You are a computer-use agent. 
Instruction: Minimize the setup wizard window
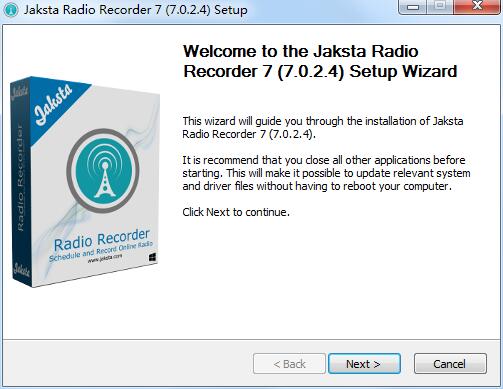(413, 6)
